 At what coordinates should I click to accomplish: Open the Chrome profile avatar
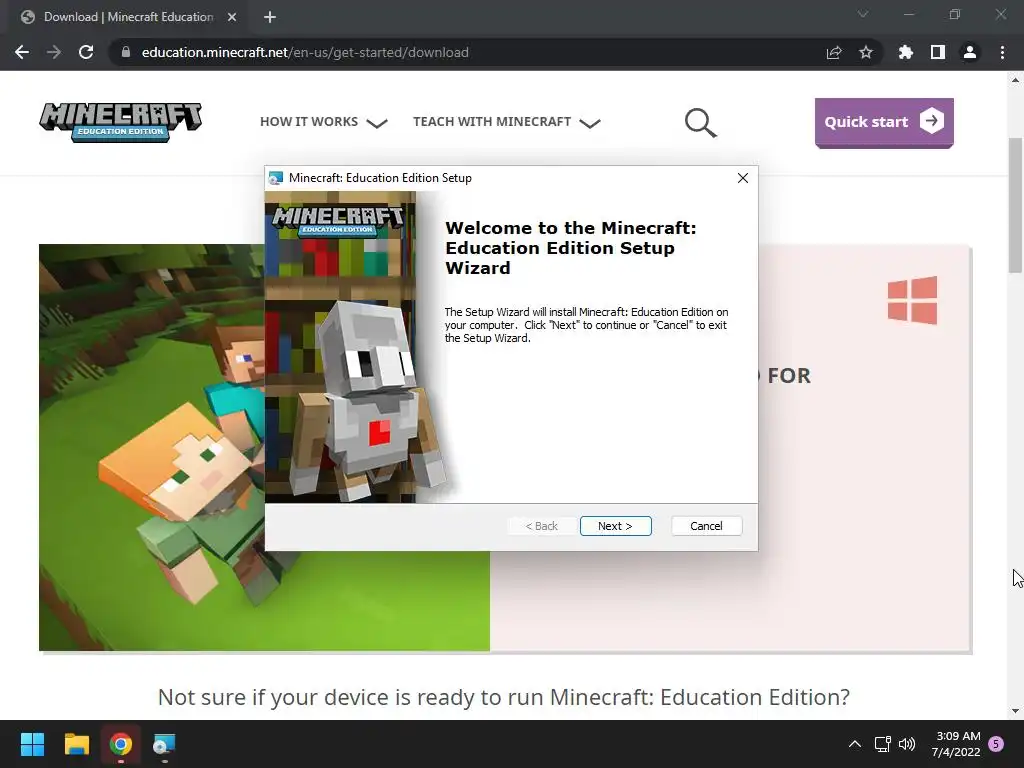coord(970,52)
